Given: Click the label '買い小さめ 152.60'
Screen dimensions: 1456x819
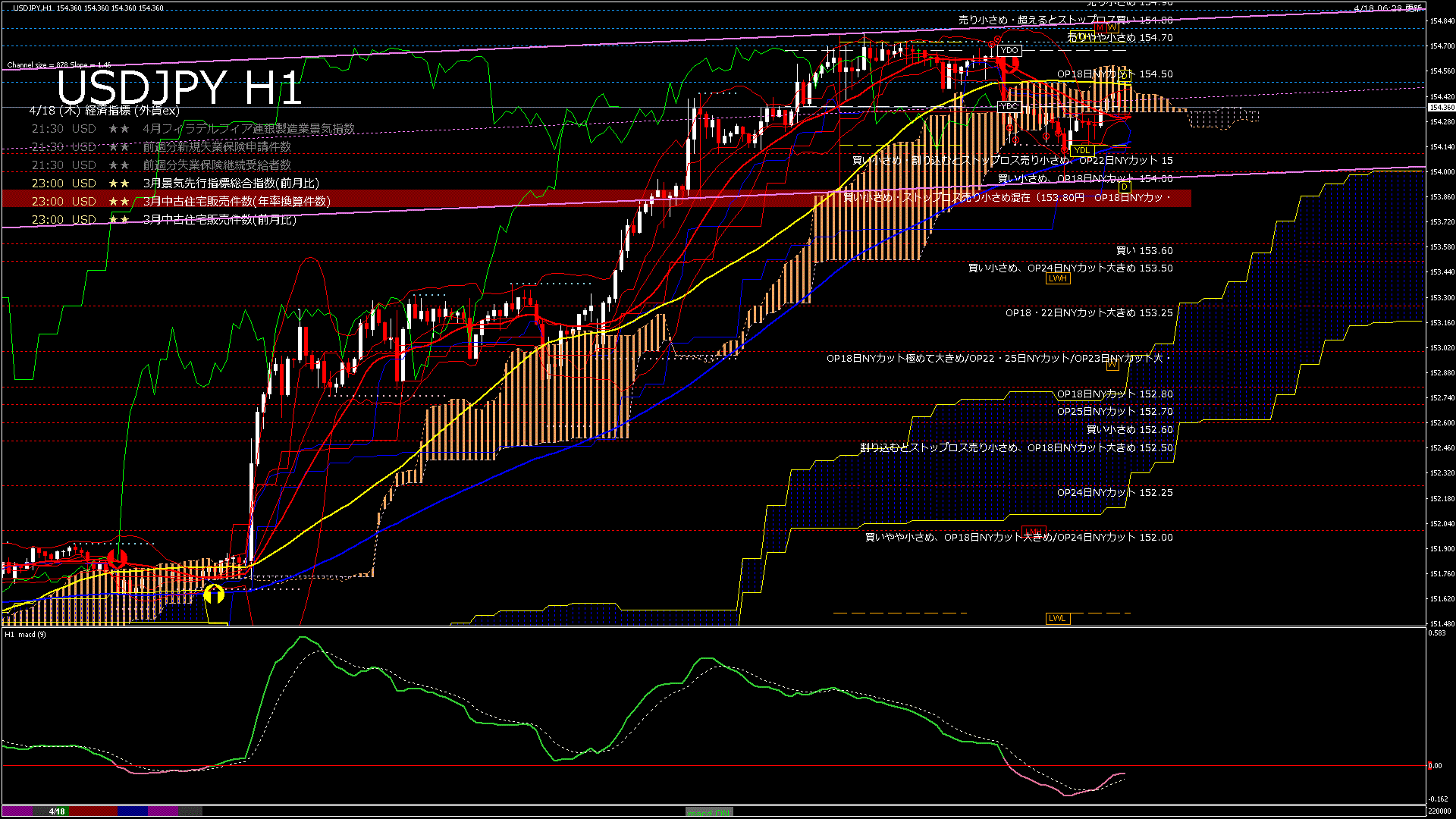Looking at the screenshot, I should coord(1130,430).
